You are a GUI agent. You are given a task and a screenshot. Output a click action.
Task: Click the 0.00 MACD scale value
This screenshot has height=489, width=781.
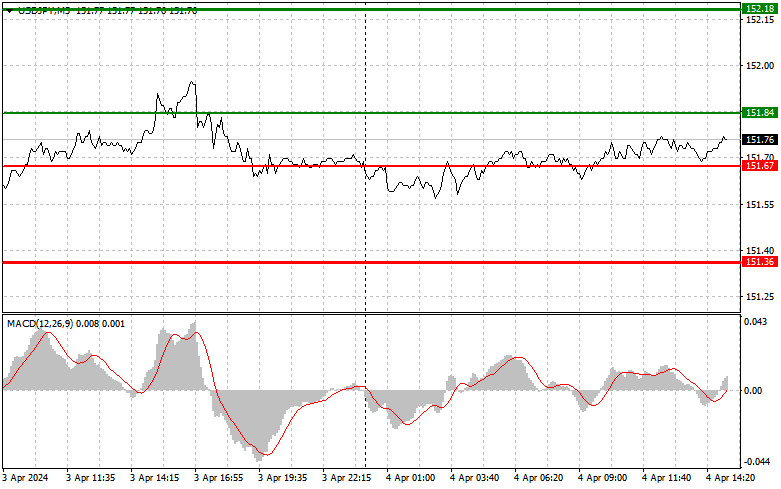753,391
